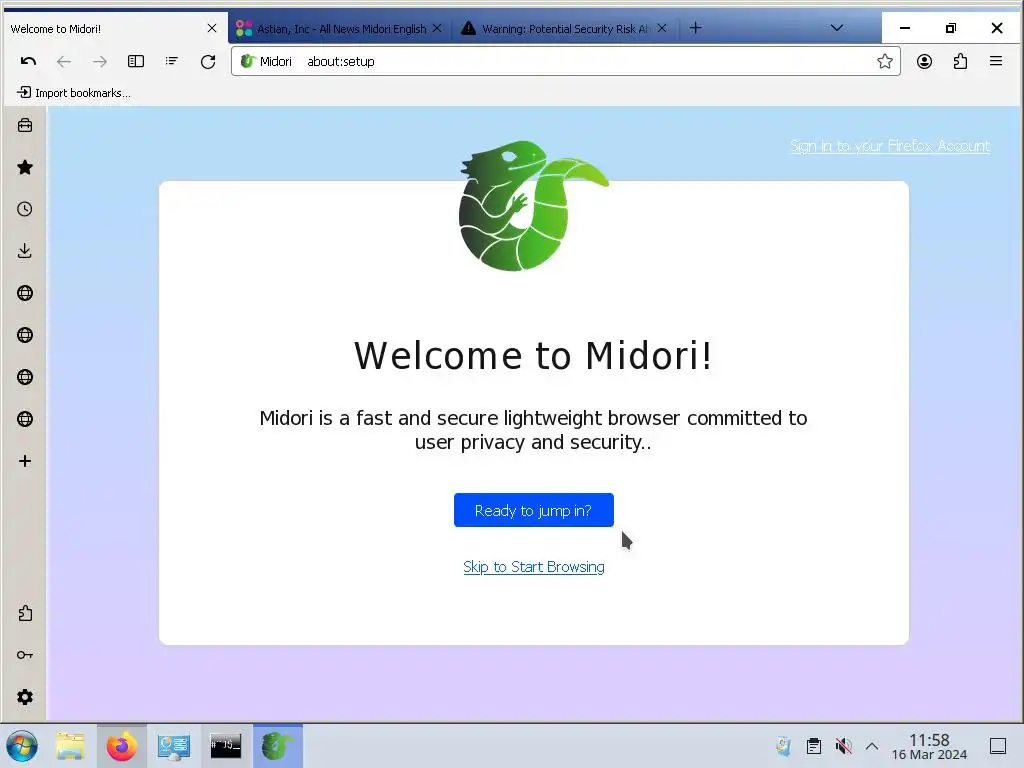The image size is (1024, 768).
Task: Click the Midori logo image
Action: point(534,206)
